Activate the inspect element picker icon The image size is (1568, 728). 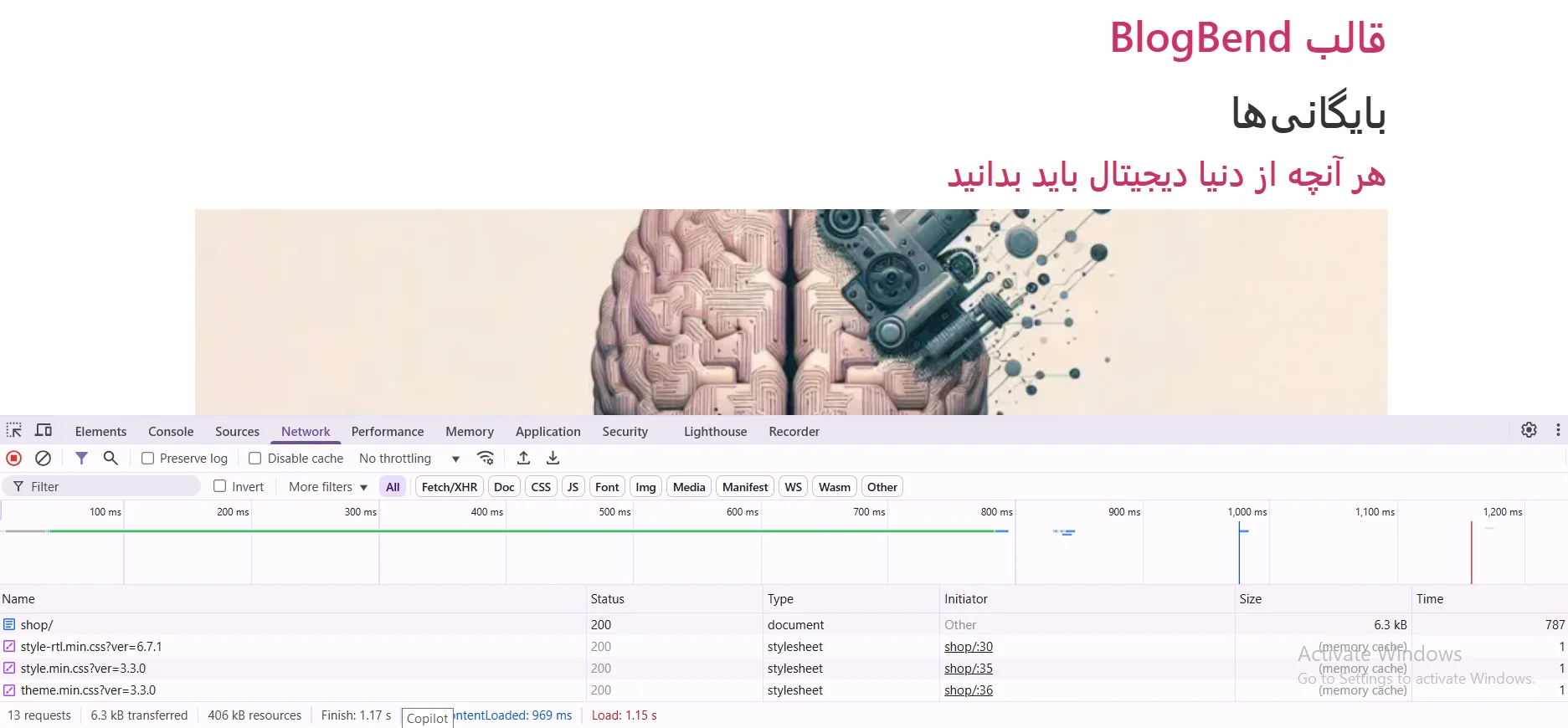[x=14, y=430]
